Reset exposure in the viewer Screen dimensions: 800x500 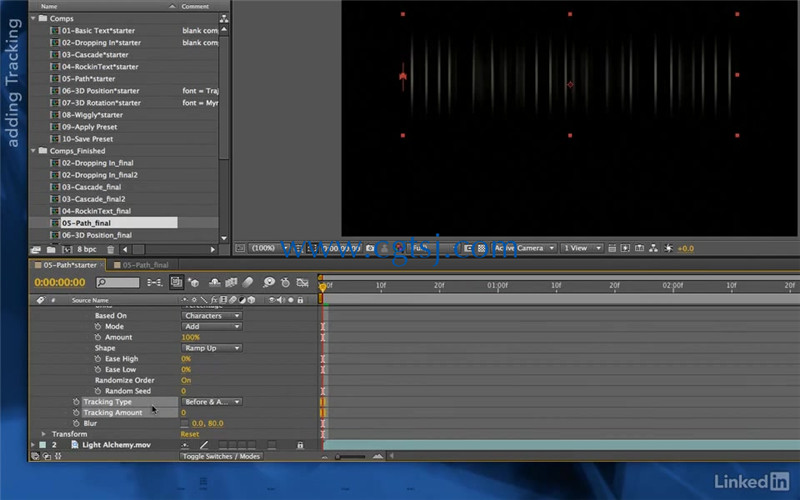pos(668,248)
